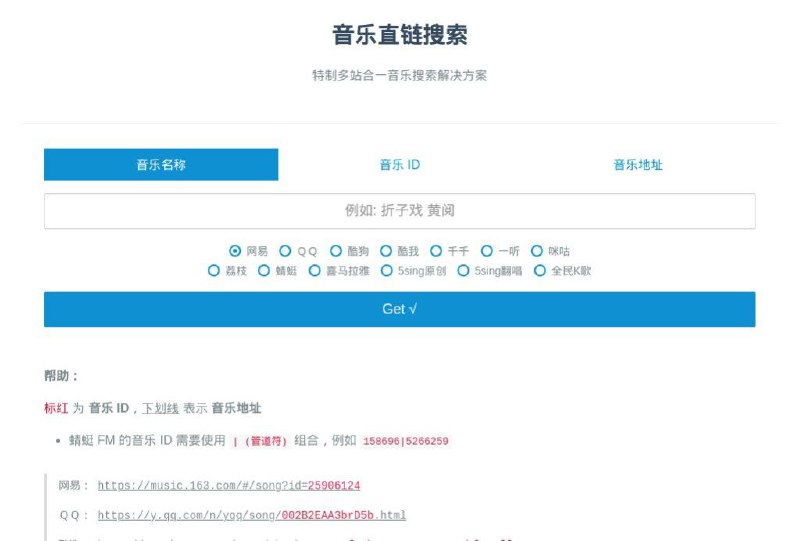Screen dimensions: 800x541
Task: Pick 喜马拉雅 as the source
Action: [315, 270]
